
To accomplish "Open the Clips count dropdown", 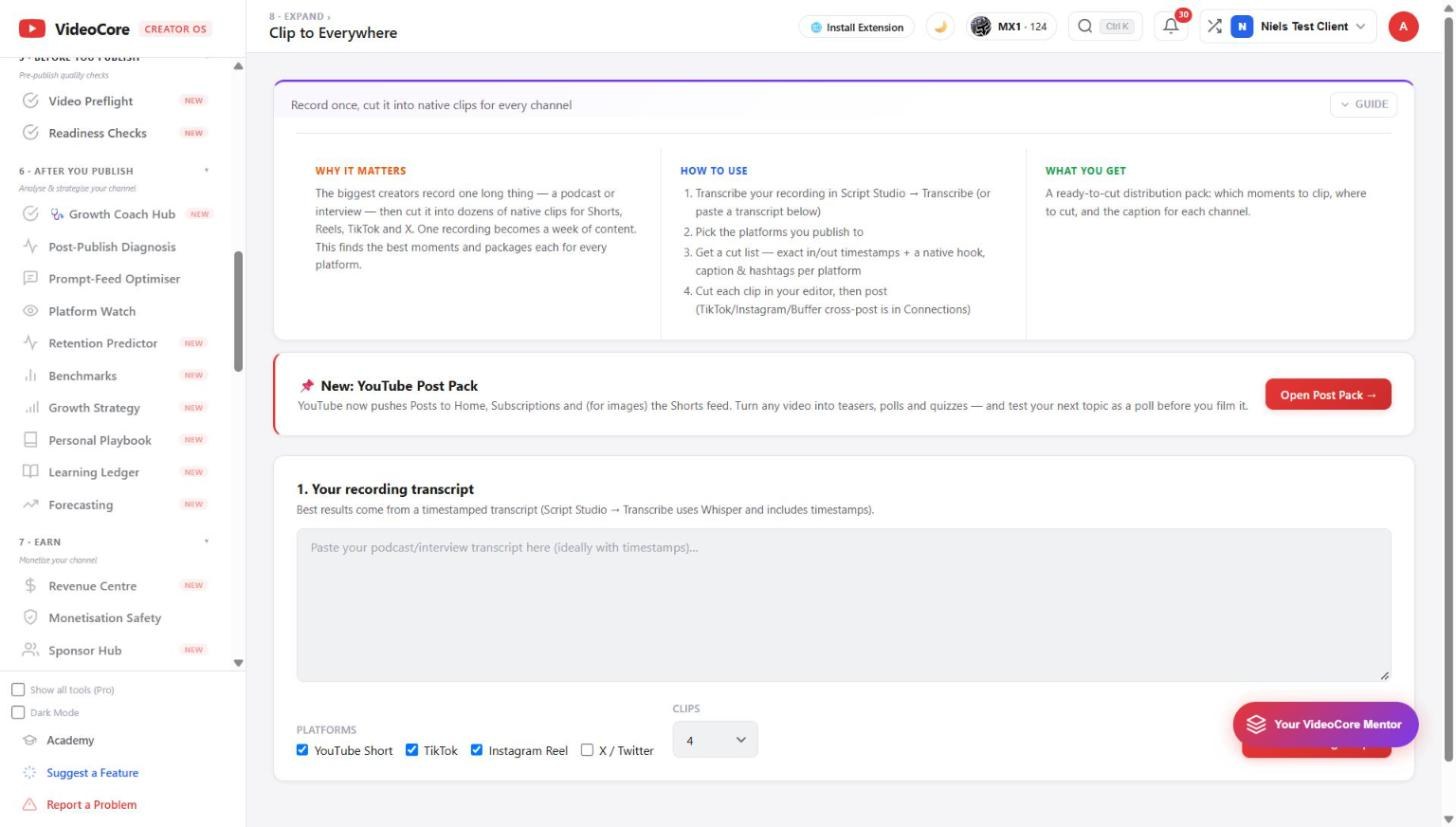I will click(x=715, y=740).
